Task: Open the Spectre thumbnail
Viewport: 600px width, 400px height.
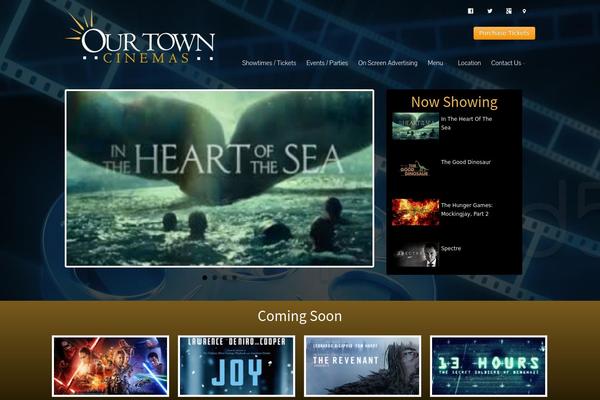Action: (x=415, y=255)
